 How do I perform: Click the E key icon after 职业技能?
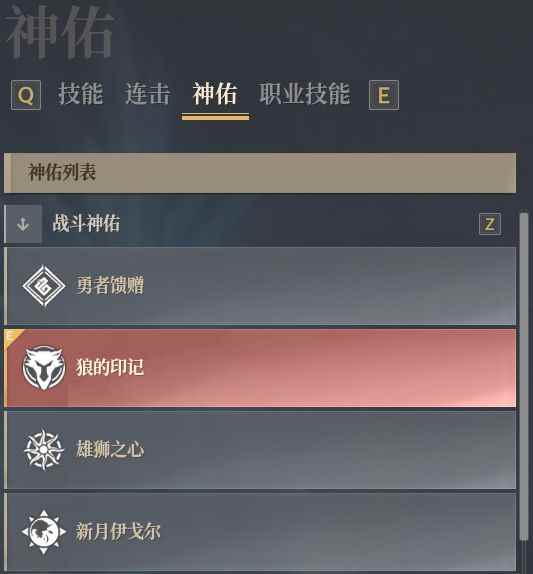click(384, 95)
